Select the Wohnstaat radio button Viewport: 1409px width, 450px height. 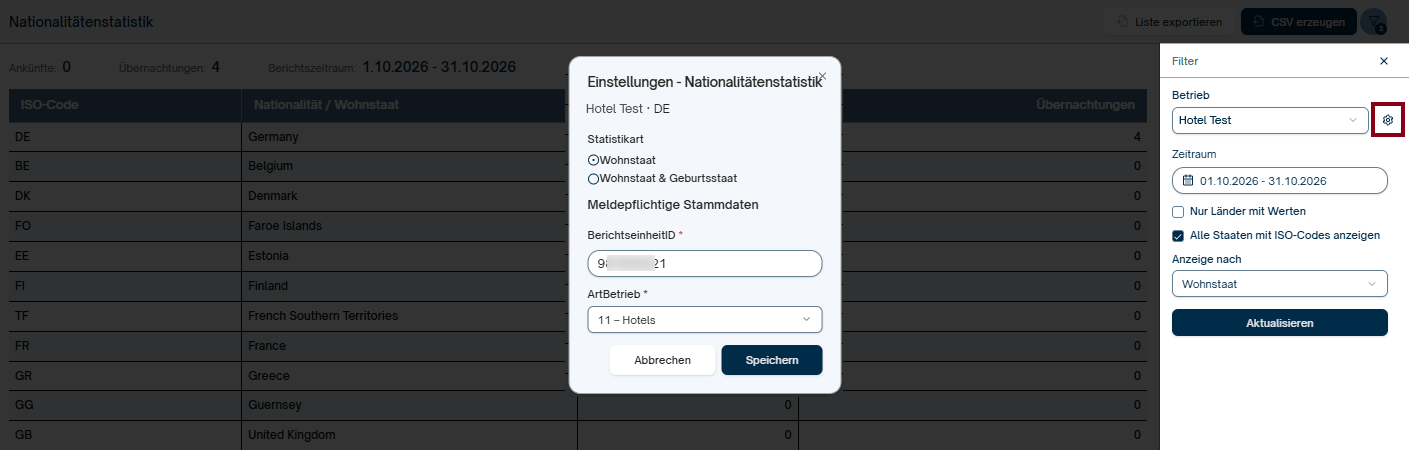(x=593, y=160)
